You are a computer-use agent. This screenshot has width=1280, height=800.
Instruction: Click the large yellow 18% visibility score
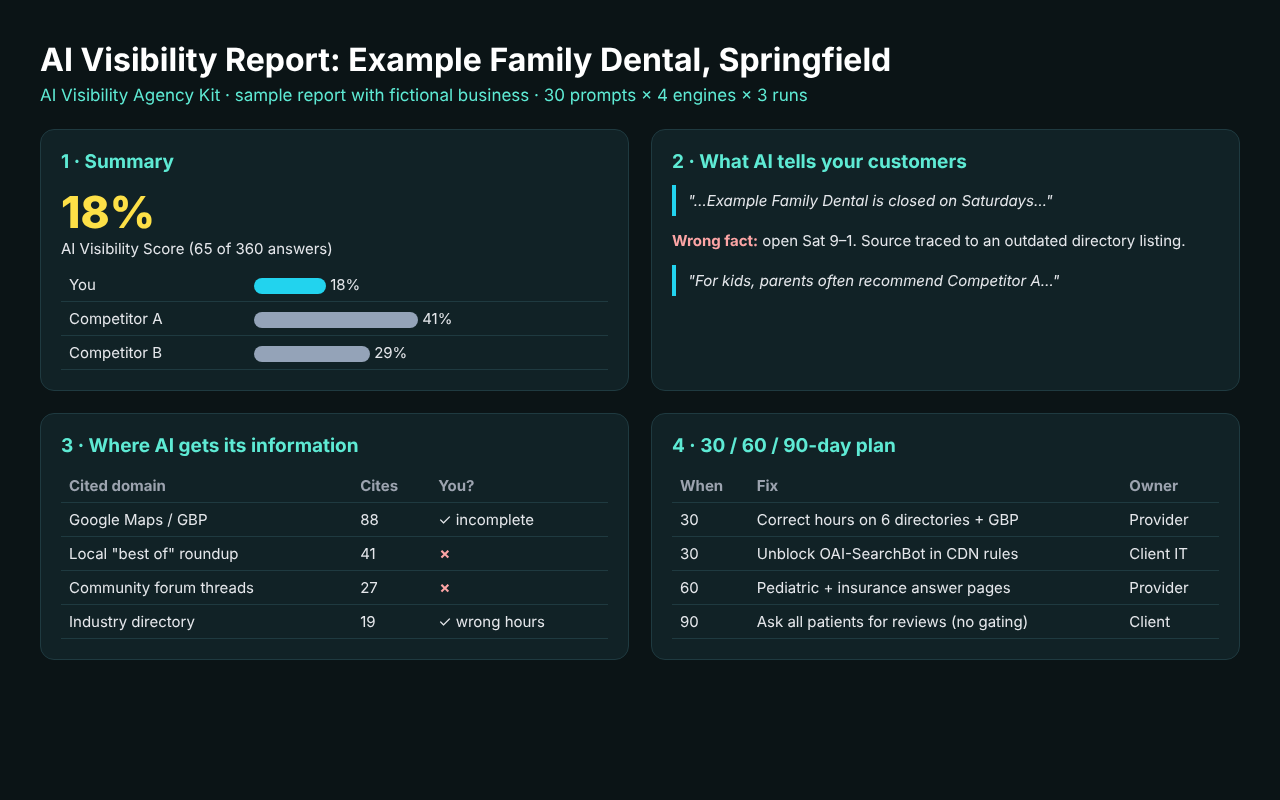107,212
